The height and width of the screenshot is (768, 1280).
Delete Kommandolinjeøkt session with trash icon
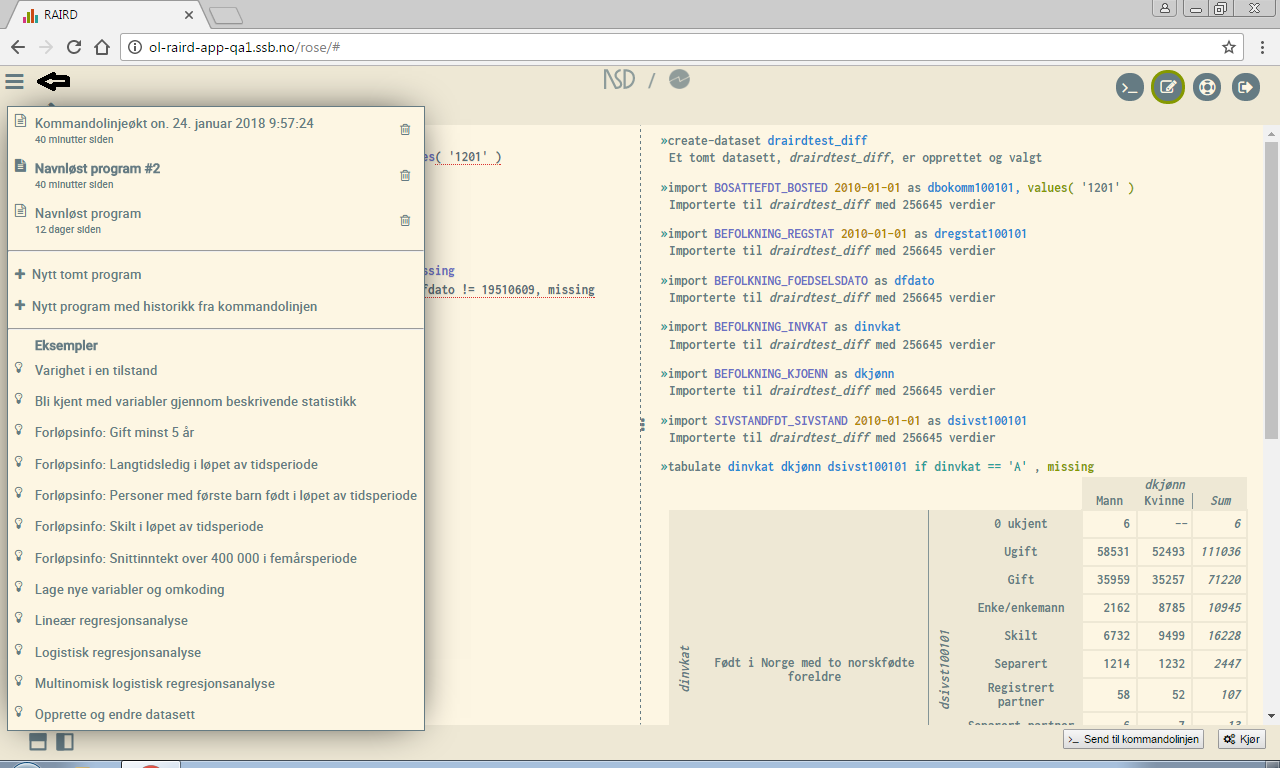405,130
